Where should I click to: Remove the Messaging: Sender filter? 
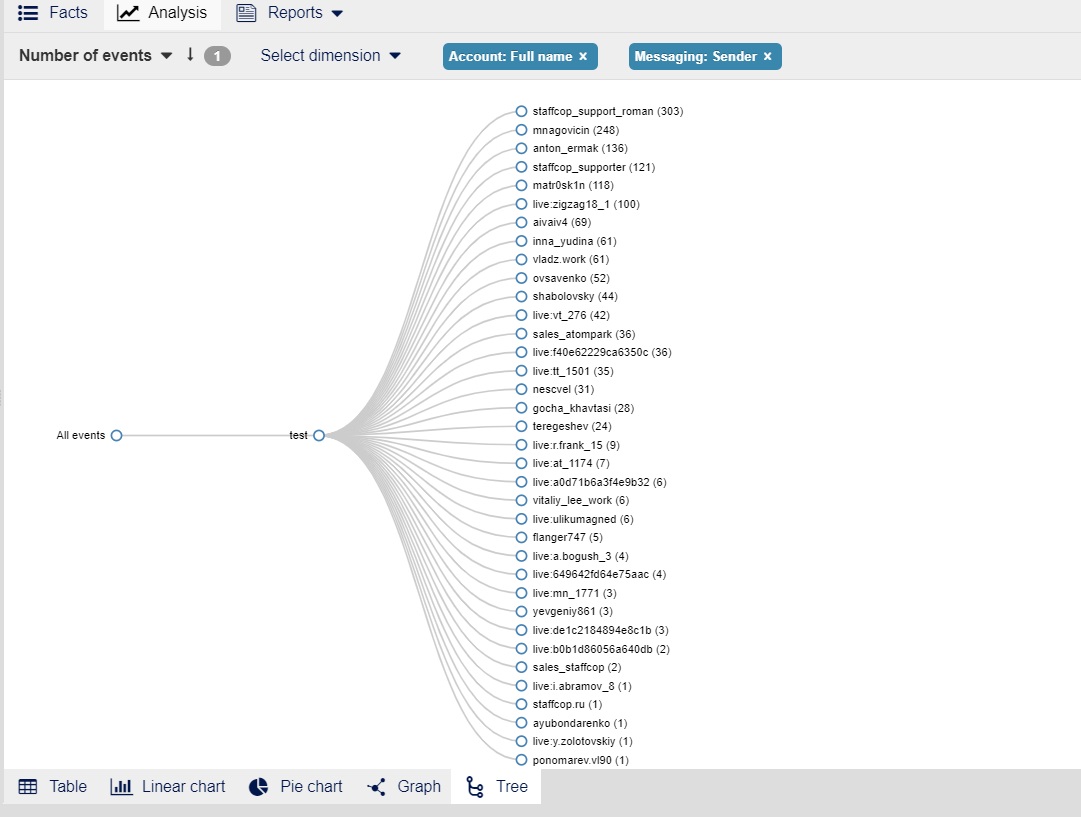click(x=767, y=57)
